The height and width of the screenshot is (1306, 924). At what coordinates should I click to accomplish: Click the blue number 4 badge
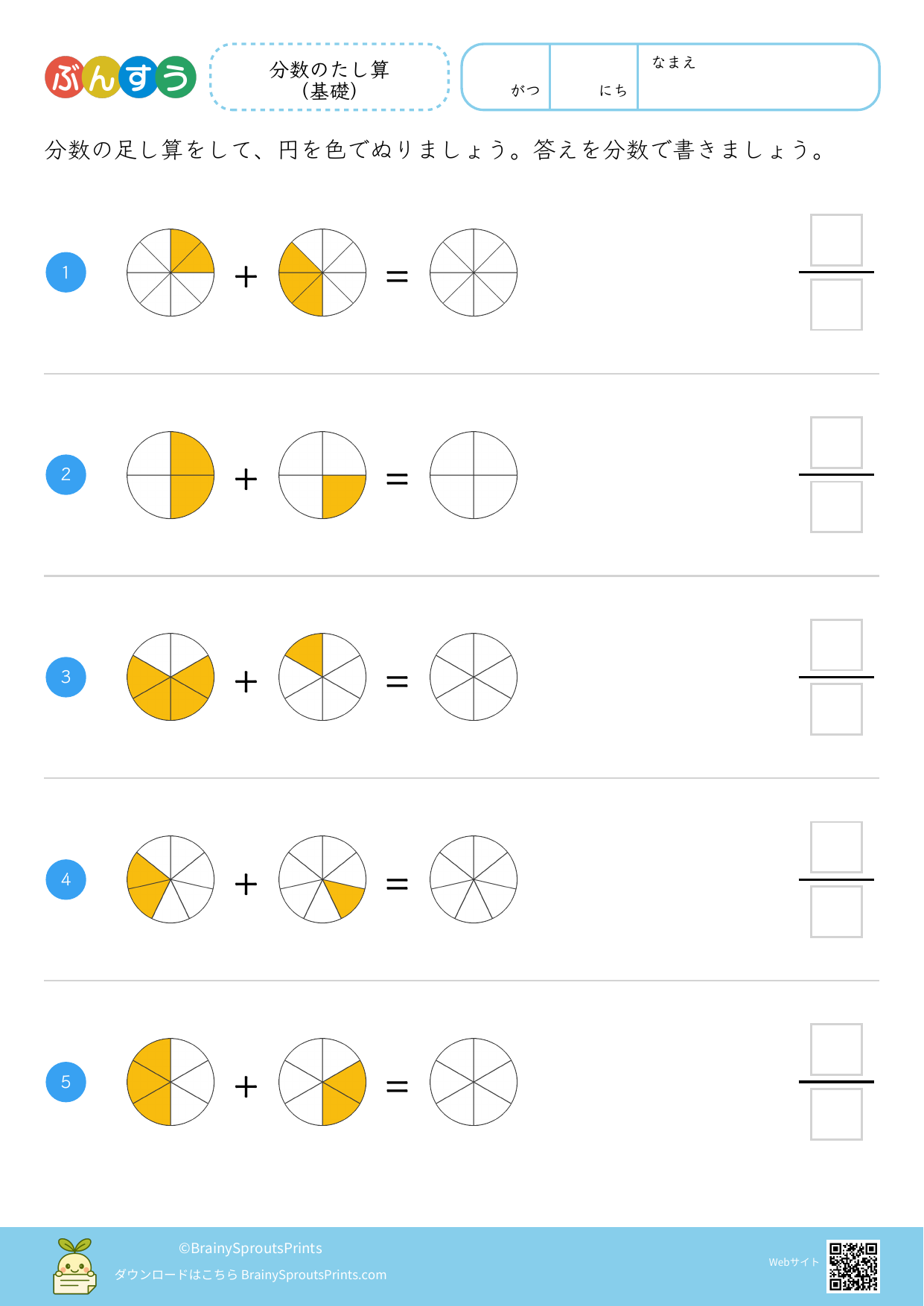(x=66, y=879)
